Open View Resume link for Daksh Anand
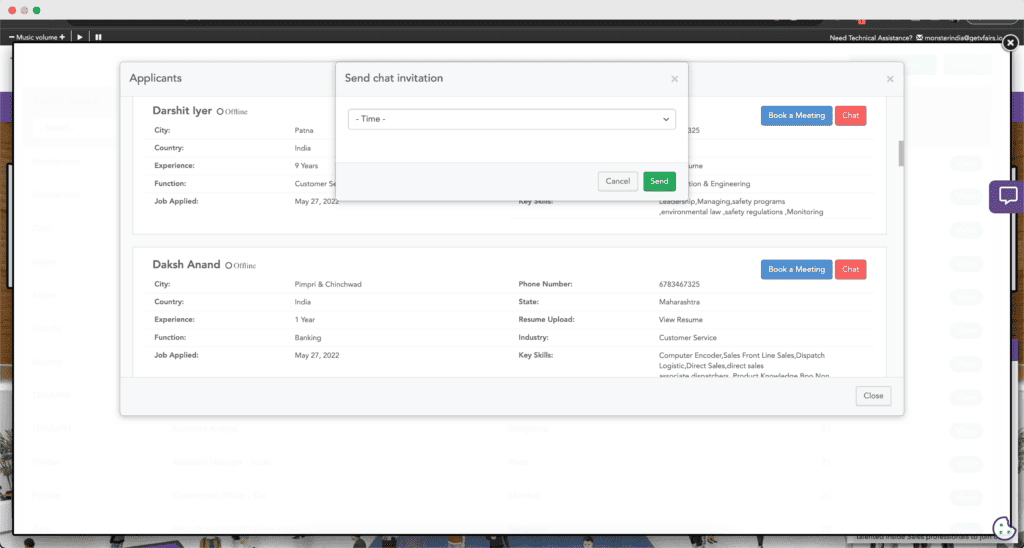 [681, 320]
